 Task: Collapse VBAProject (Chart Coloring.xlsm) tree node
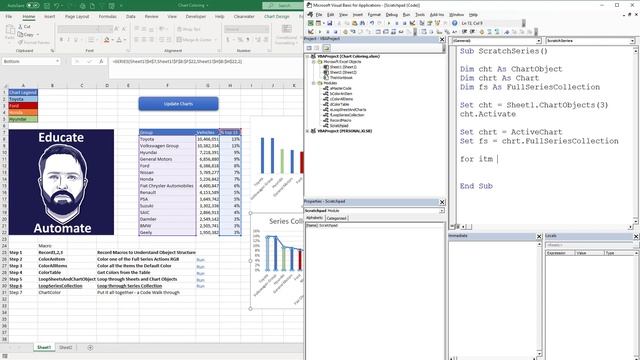tap(307, 56)
